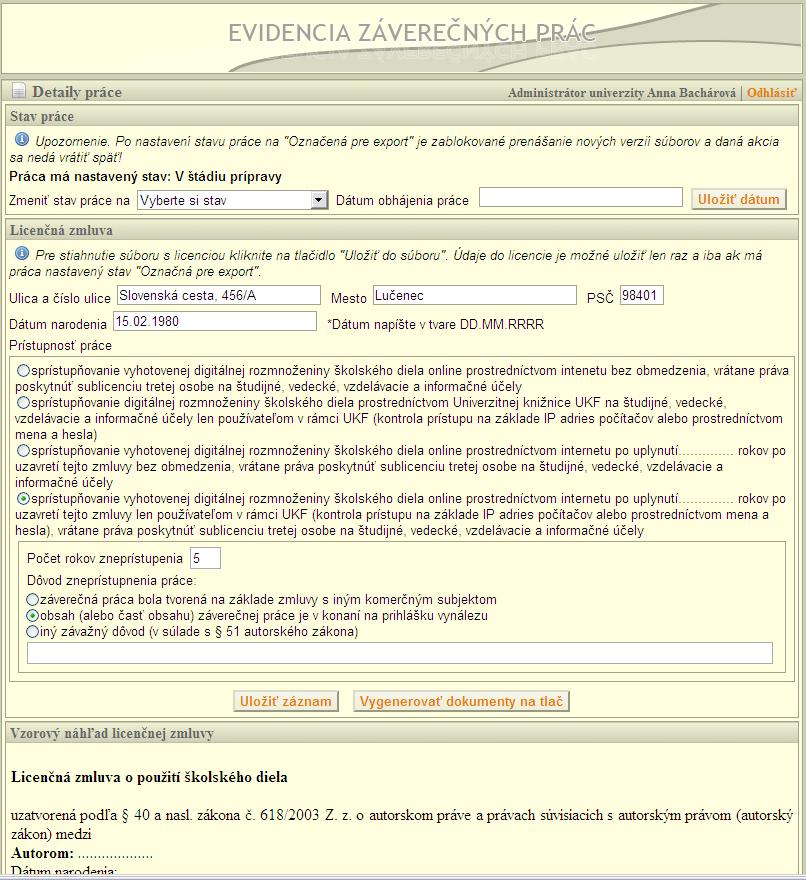The width and height of the screenshot is (806, 880).
Task: Edit the Ulica a číslo ulice field
Action: 219,295
